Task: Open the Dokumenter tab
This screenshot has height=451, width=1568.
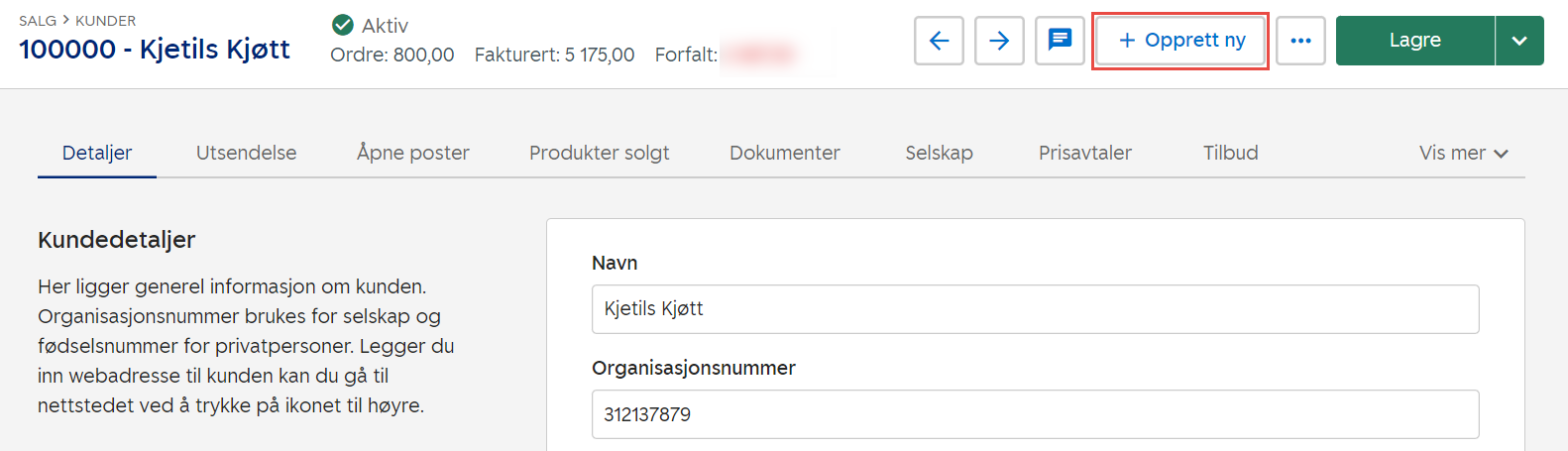Action: coord(784,153)
